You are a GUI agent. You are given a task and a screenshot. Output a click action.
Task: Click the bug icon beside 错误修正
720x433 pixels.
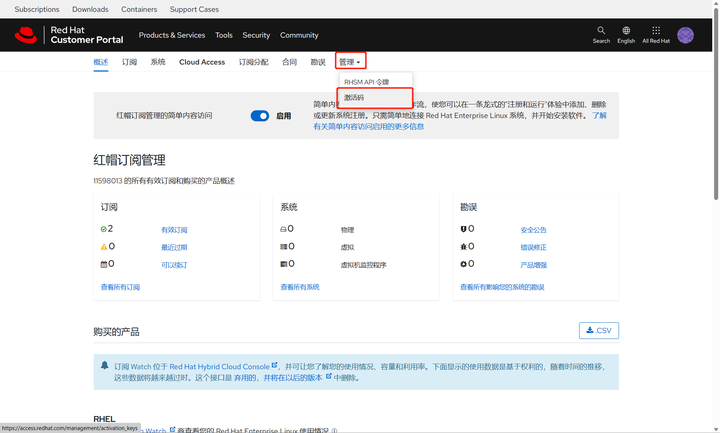click(x=463, y=247)
